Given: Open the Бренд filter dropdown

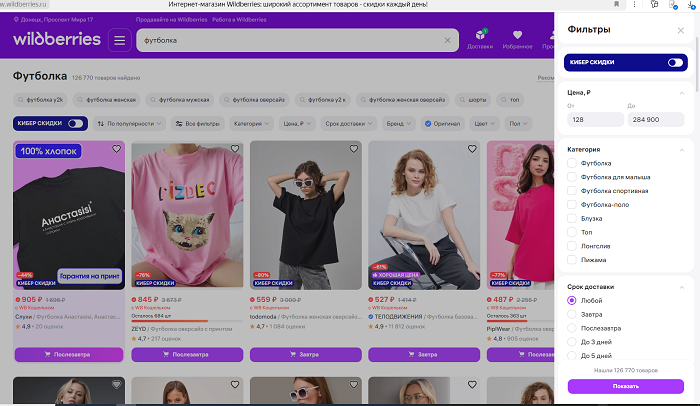Looking at the screenshot, I should pyautogui.click(x=399, y=124).
